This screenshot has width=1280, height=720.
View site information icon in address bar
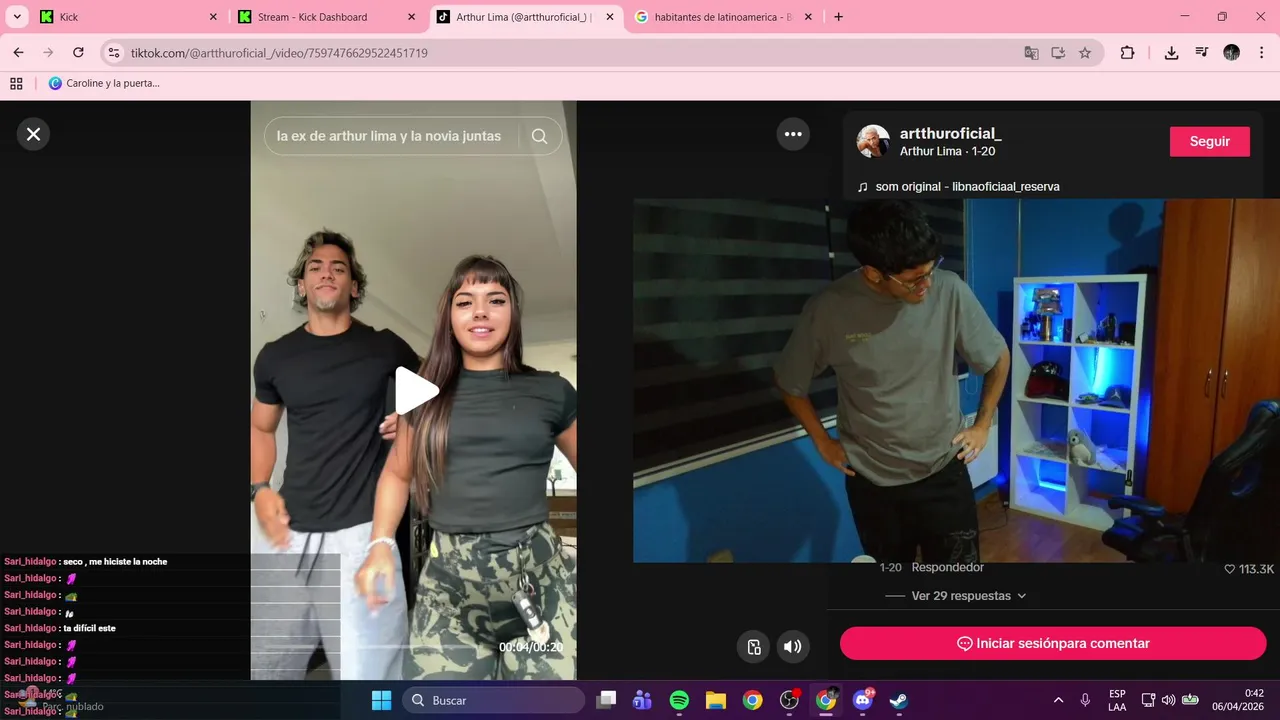(x=114, y=53)
